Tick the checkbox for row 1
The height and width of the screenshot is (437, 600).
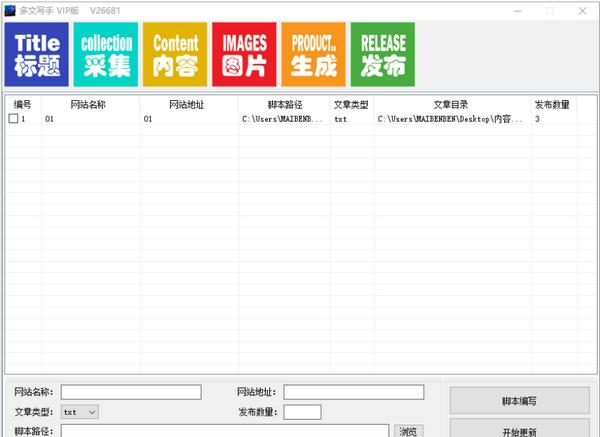pos(13,119)
